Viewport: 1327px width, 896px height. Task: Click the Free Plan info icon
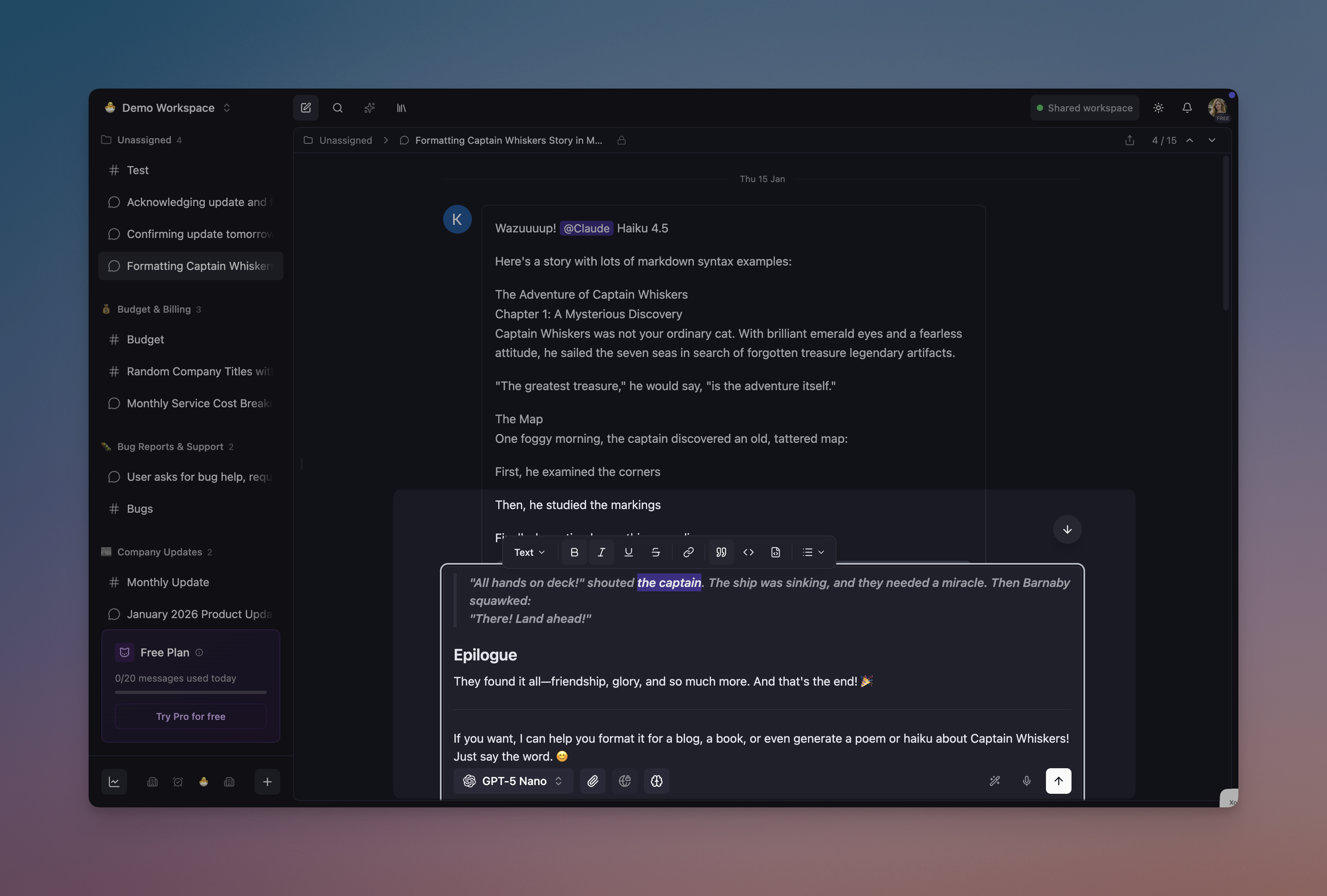tap(199, 653)
